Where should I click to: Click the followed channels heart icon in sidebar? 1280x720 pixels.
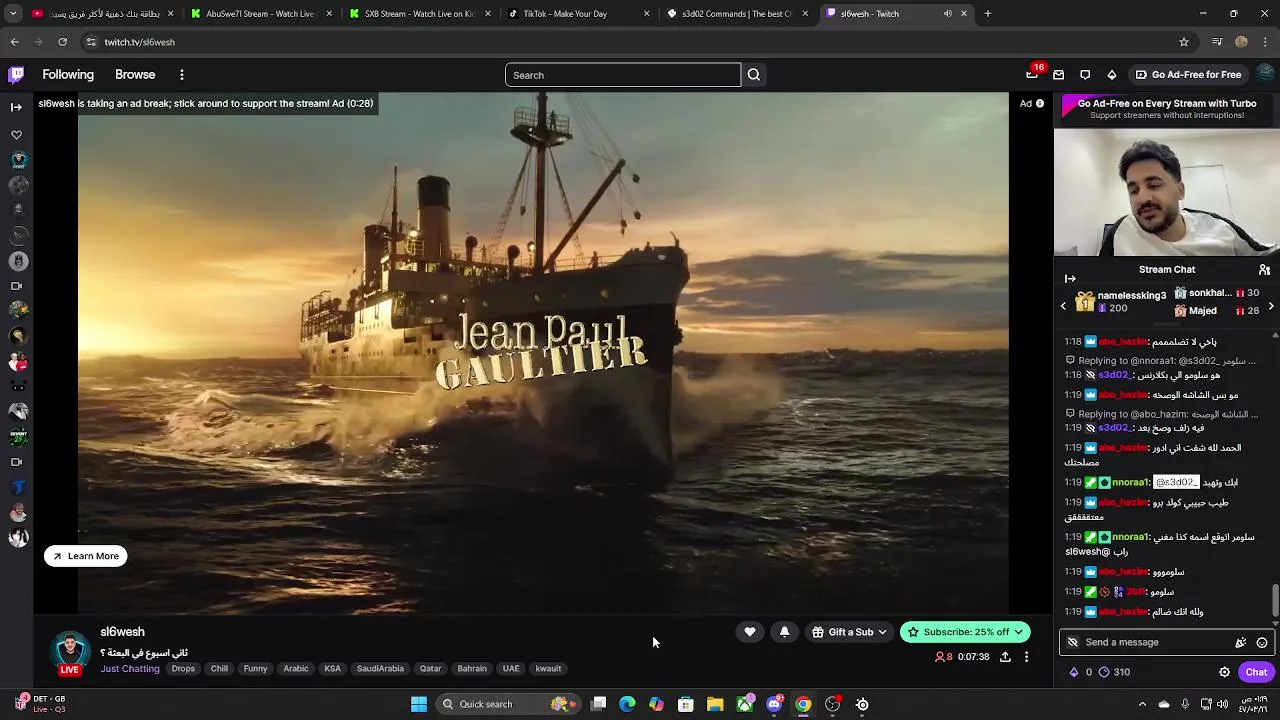pos(16,134)
